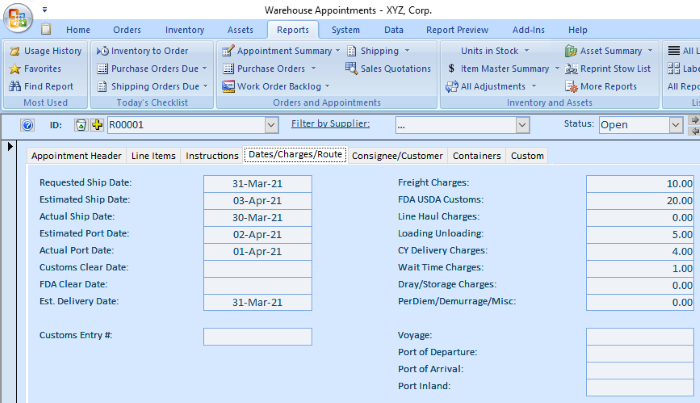Image resolution: width=700 pixels, height=403 pixels.
Task: Switch to the Home ribbon tab
Action: (x=78, y=30)
